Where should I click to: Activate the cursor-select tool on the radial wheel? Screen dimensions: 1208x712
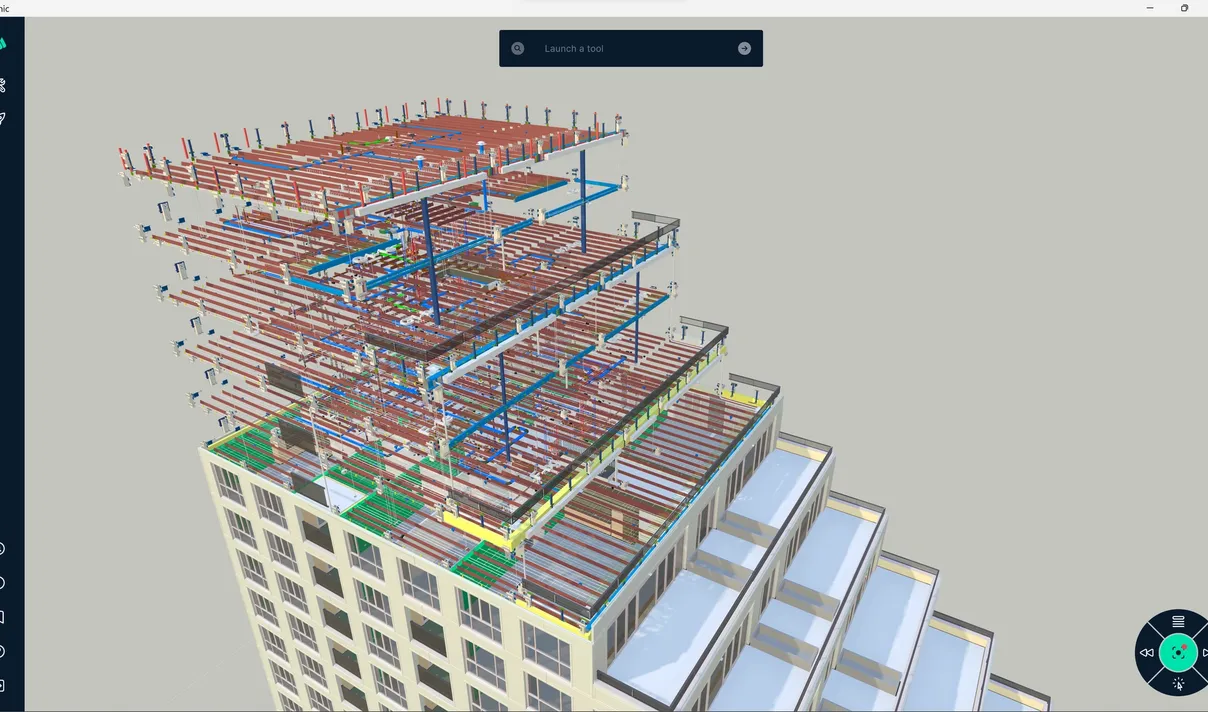click(x=1178, y=685)
